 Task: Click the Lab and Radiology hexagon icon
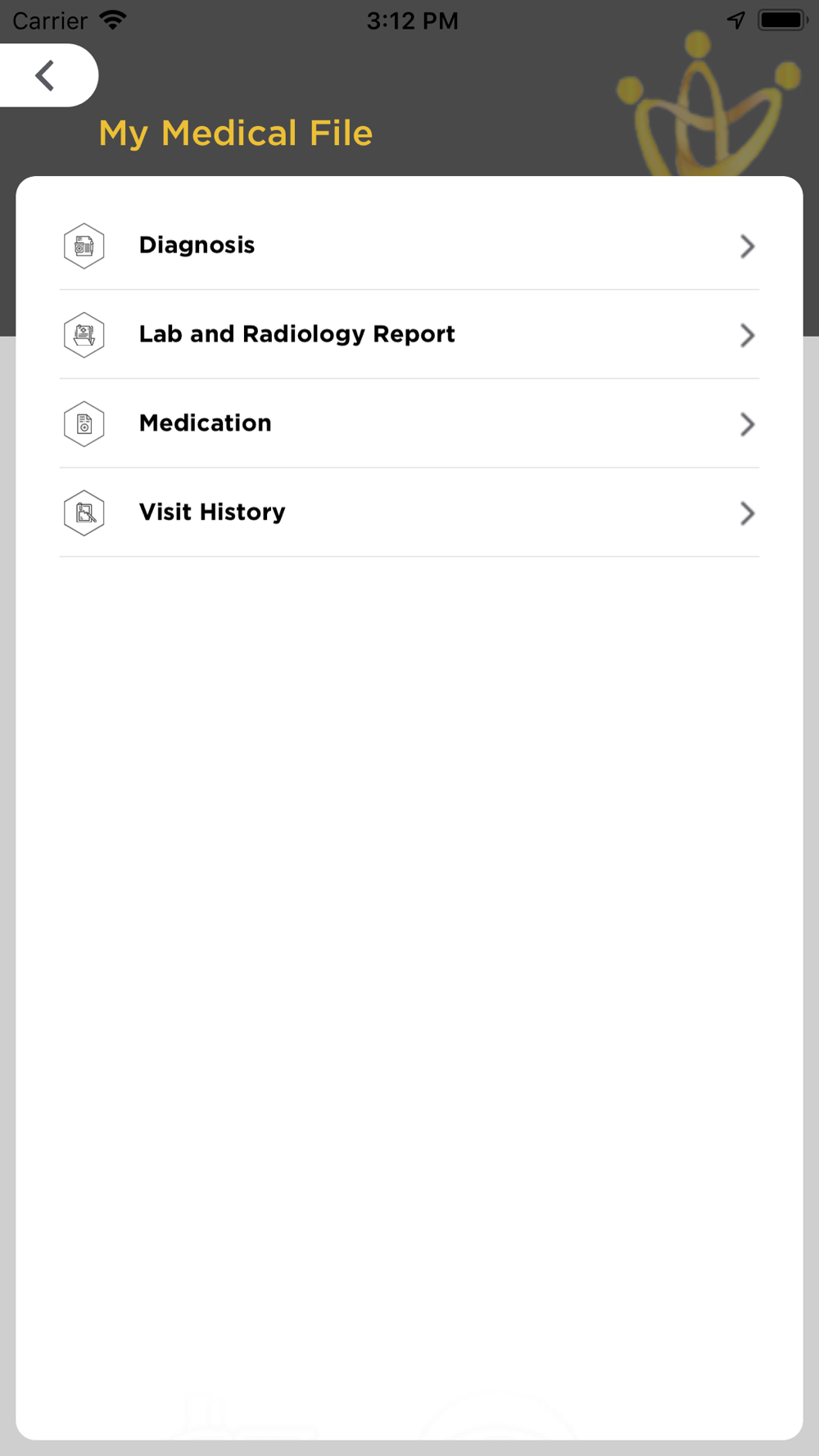84,335
